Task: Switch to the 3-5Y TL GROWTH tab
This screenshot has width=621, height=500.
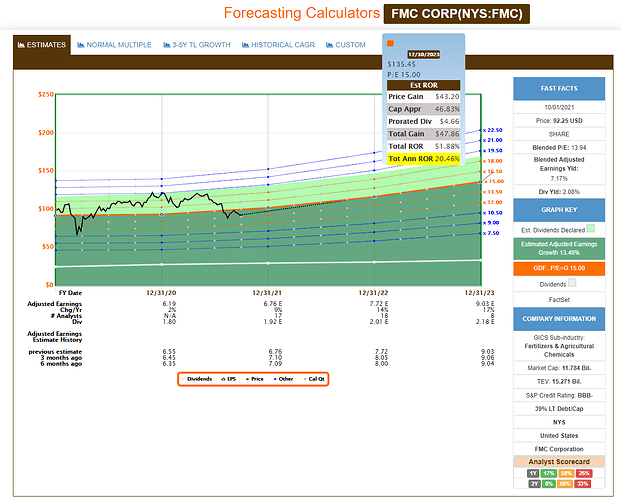Action: (x=197, y=45)
